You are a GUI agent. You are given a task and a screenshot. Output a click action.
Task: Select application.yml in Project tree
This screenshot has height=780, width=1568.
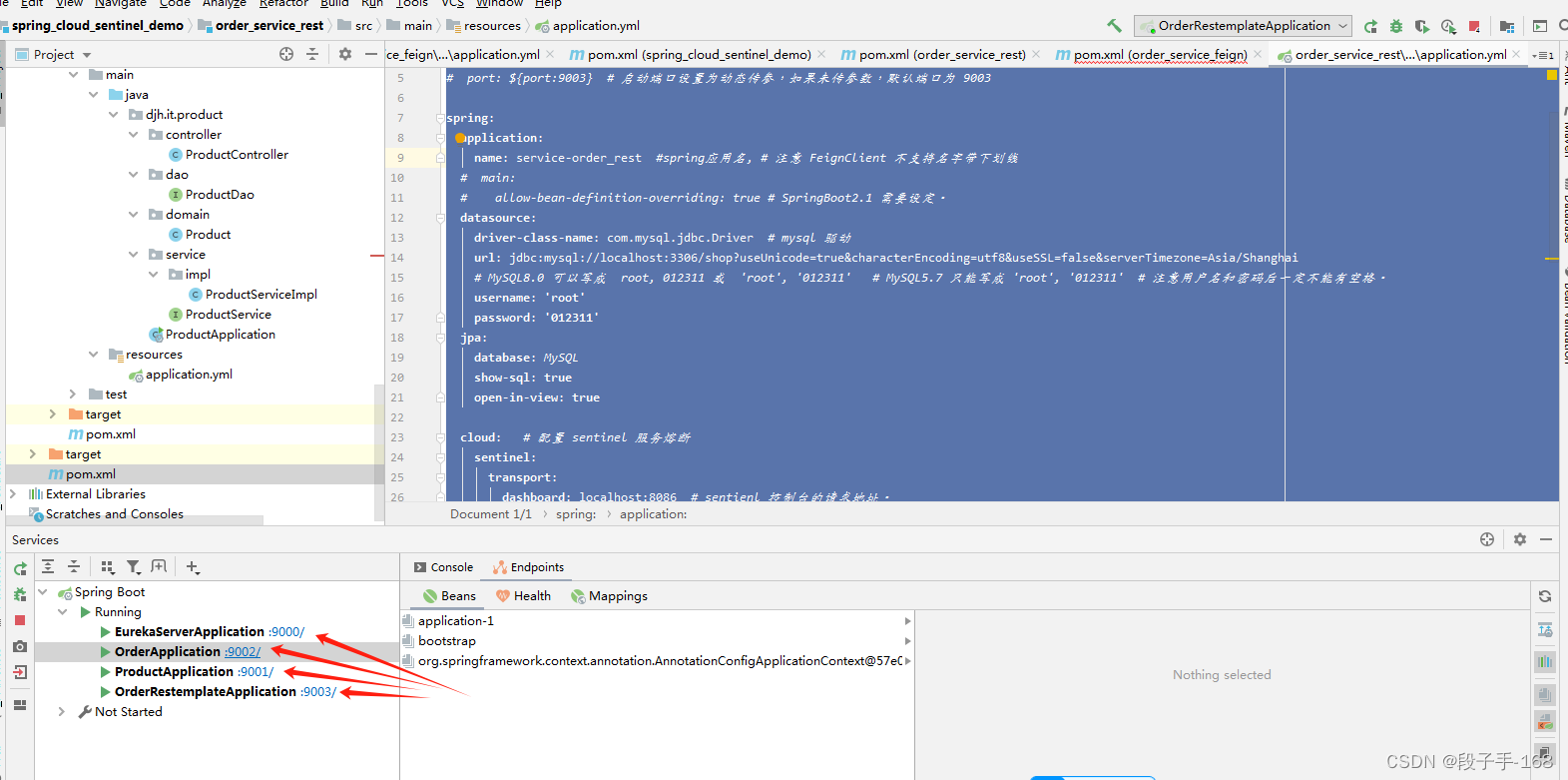189,375
